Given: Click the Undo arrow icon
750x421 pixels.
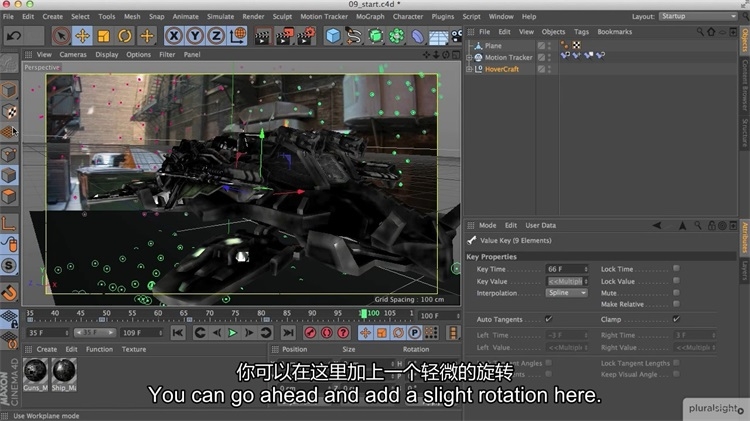Looking at the screenshot, I should (x=14, y=36).
